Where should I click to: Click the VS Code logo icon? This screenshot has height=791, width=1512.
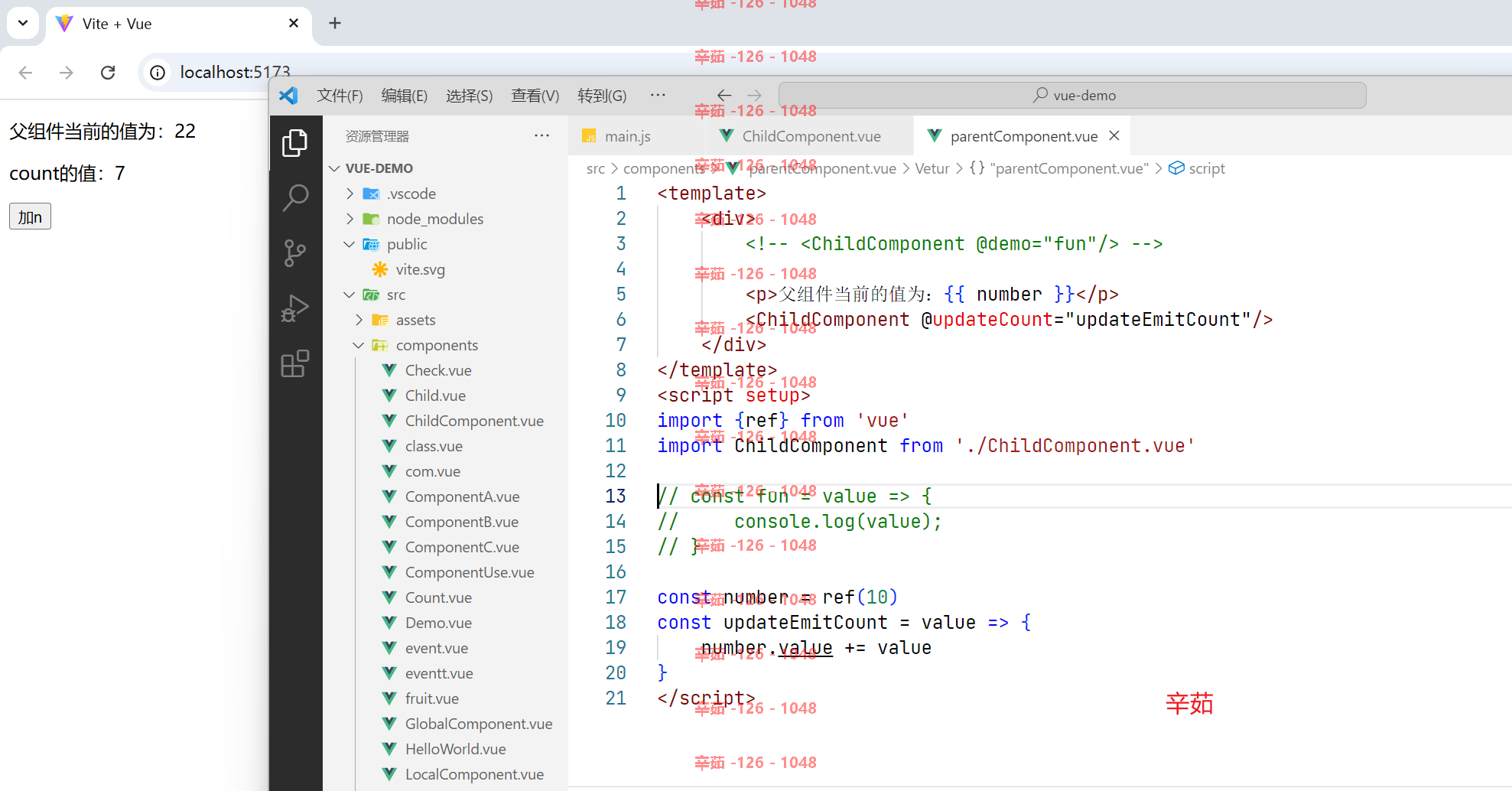click(289, 96)
